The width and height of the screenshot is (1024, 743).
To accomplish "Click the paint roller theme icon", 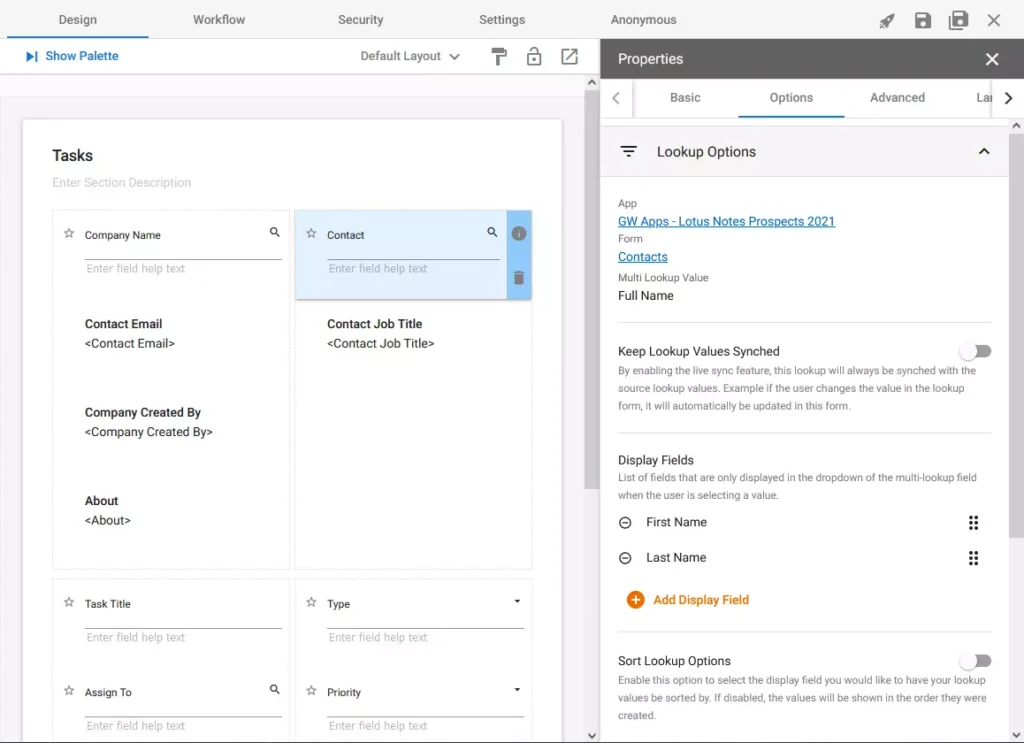I will point(499,57).
